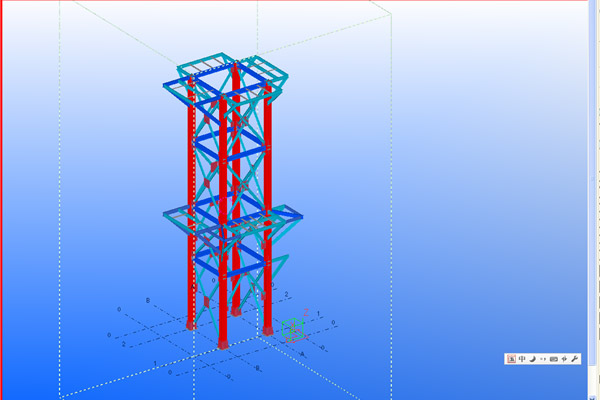Open the soft keyboard from the IME bar
The image size is (600, 400).
coord(553,359)
